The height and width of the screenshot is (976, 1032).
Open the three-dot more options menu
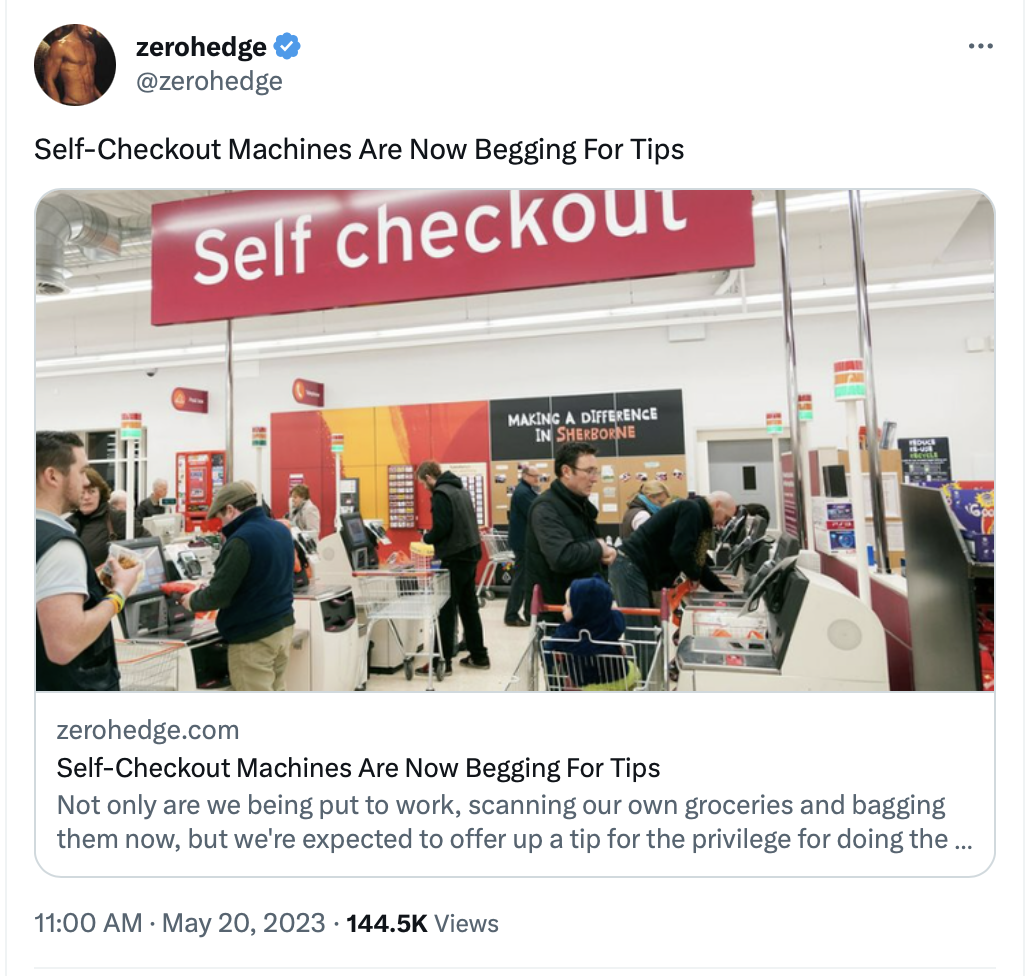tap(981, 46)
